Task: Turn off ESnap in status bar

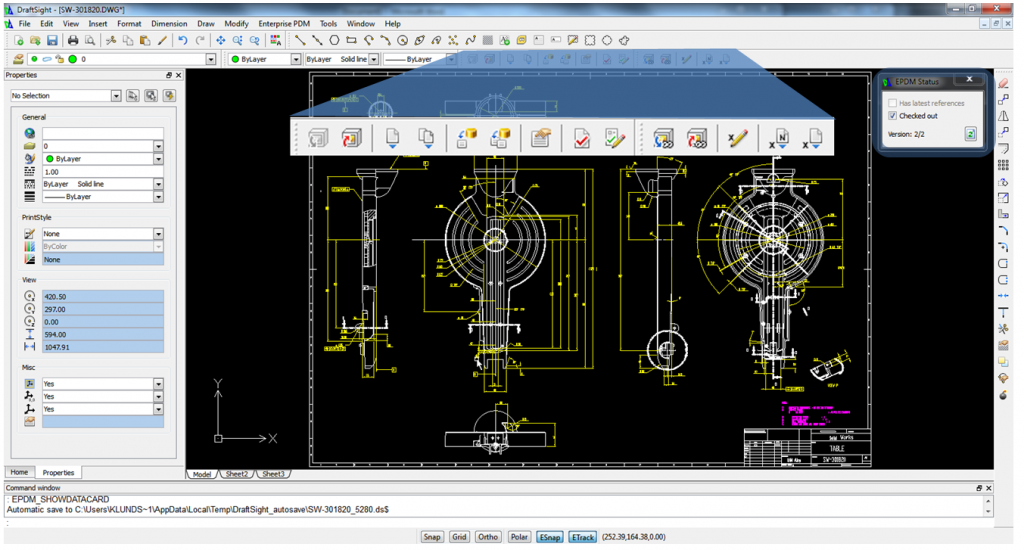Action: click(549, 537)
